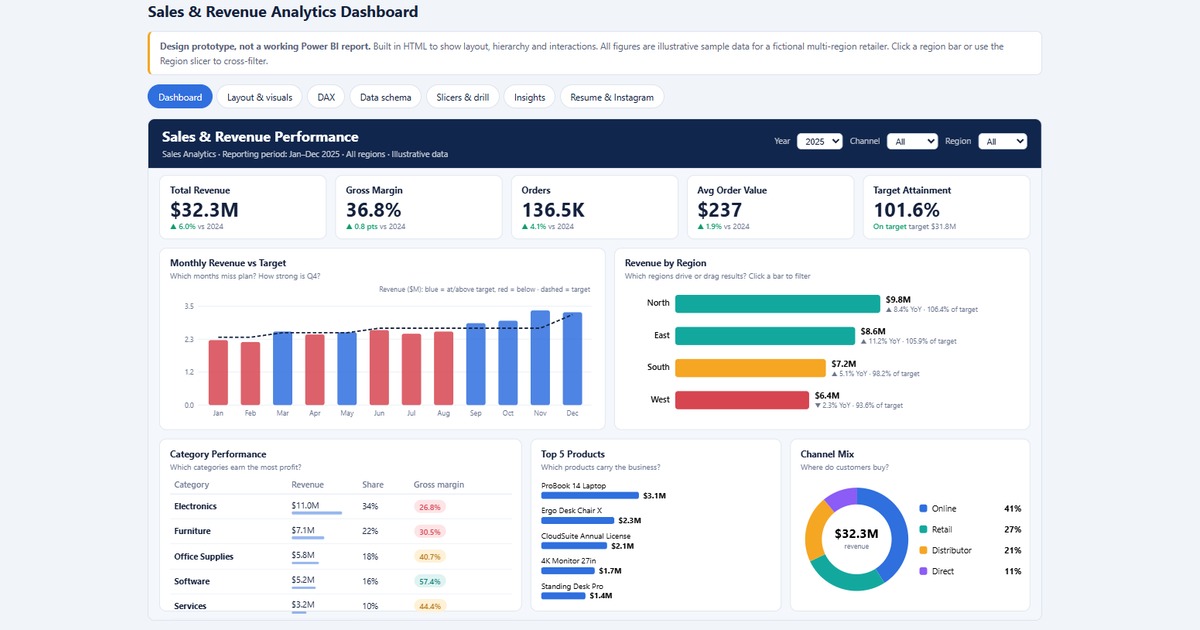Click the Office Supplies row label
1200x630 pixels.
coord(204,556)
